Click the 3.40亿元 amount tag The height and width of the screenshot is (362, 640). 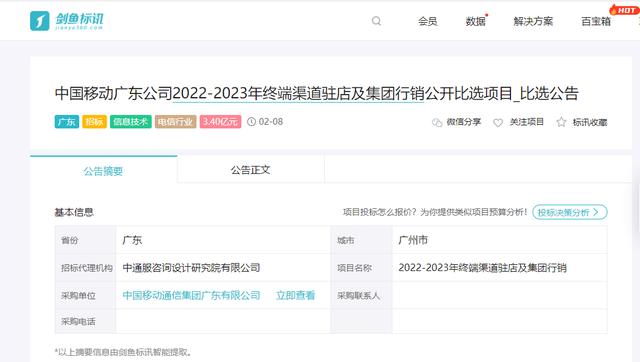pos(220,122)
